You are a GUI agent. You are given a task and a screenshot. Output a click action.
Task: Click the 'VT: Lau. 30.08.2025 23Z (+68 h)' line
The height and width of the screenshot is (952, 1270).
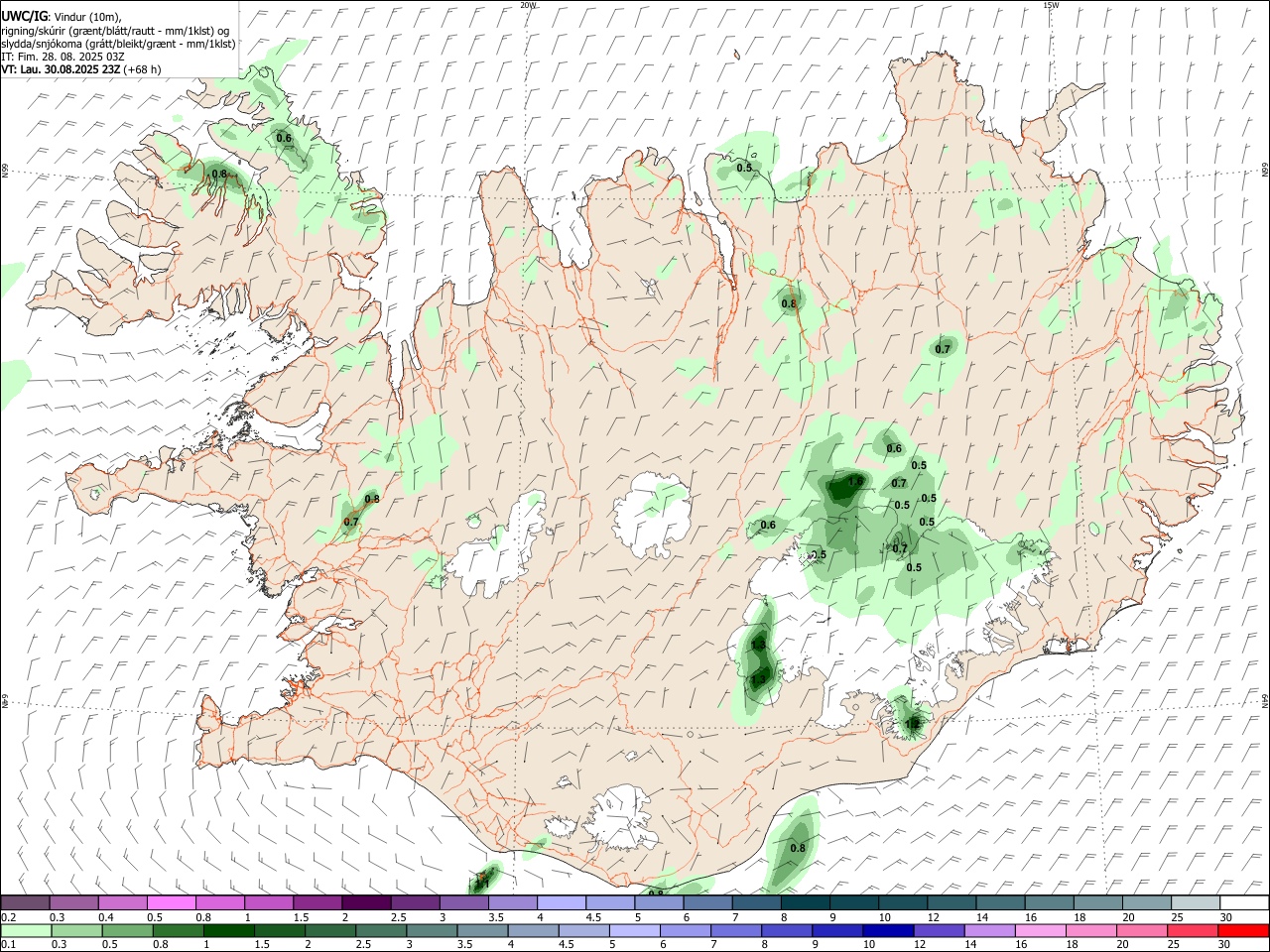click(80, 69)
